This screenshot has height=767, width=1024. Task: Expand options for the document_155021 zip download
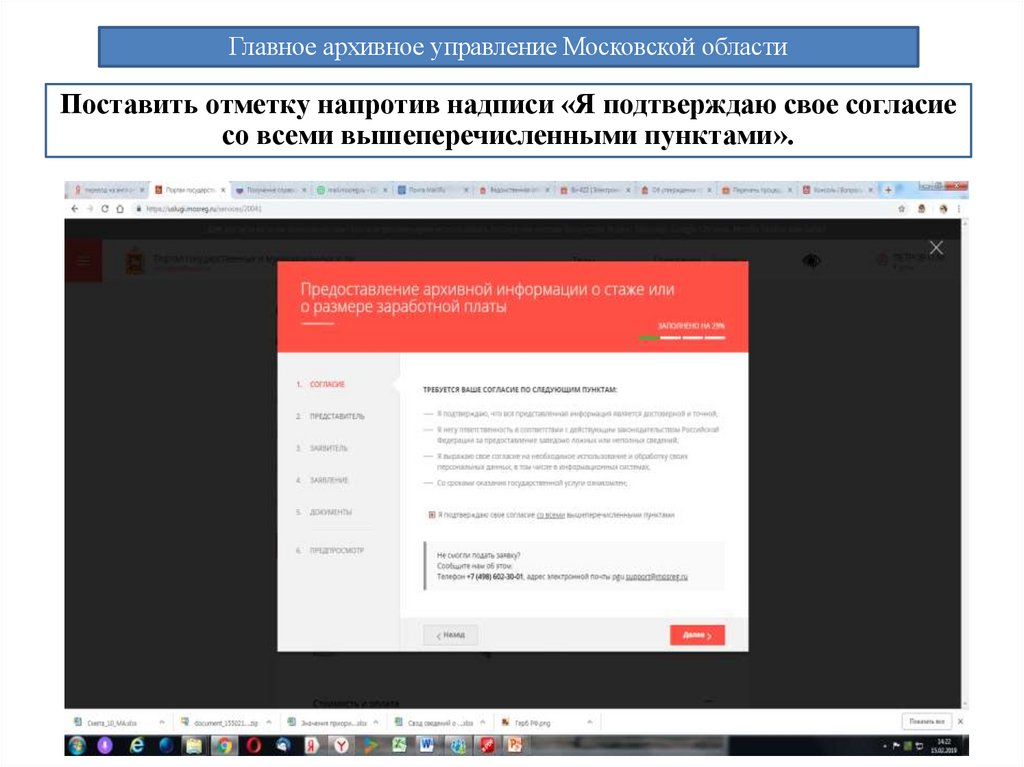click(268, 722)
